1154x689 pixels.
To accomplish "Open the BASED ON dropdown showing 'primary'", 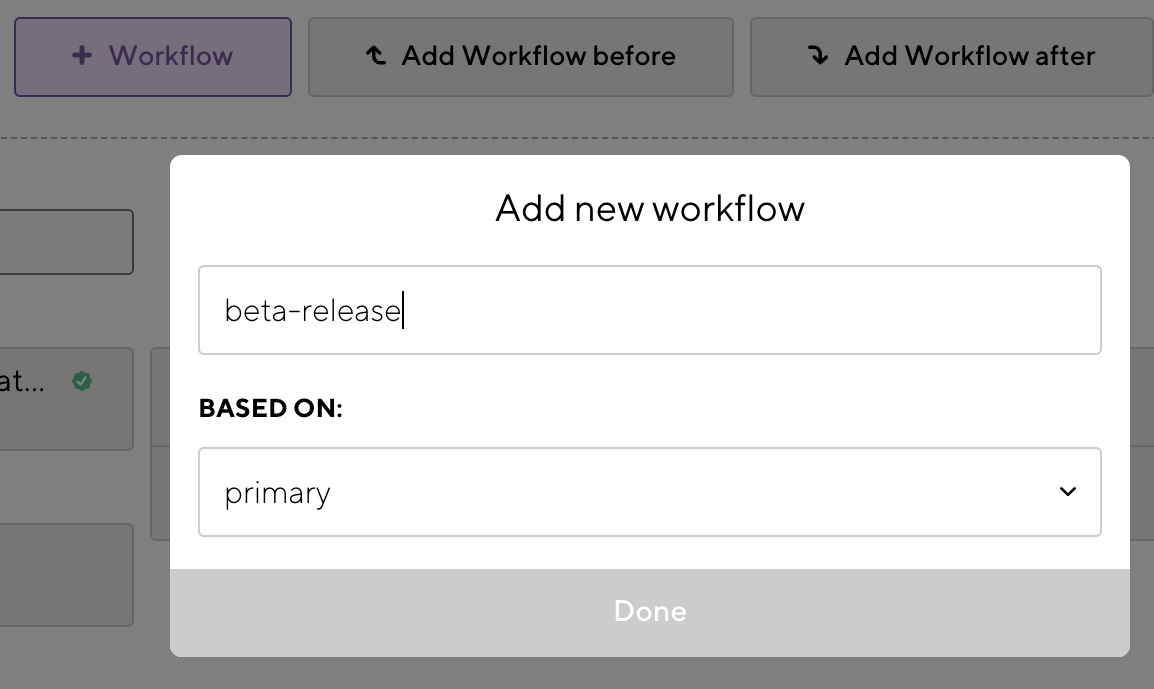I will [650, 492].
